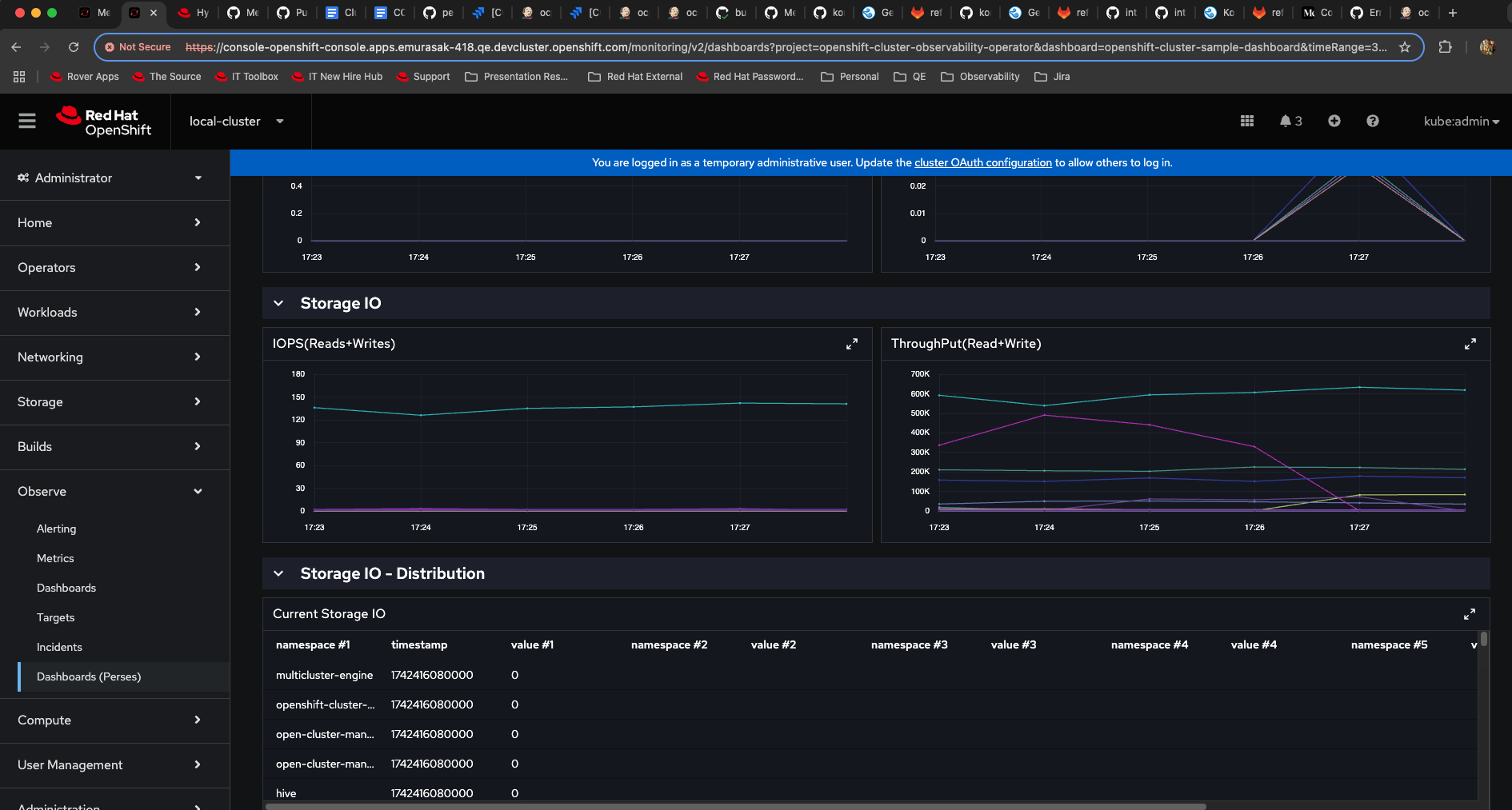Viewport: 1512px width, 810px height.
Task: Click the plus import icon in header
Action: point(1334,121)
